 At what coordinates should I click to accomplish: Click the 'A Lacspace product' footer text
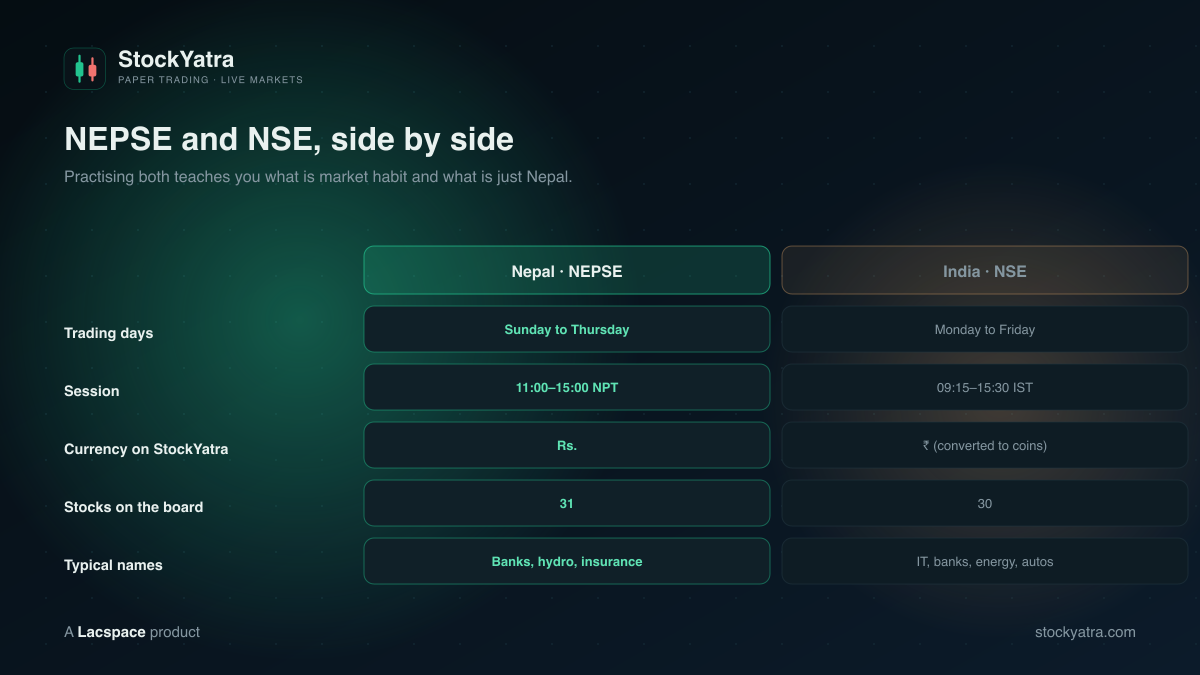click(132, 632)
